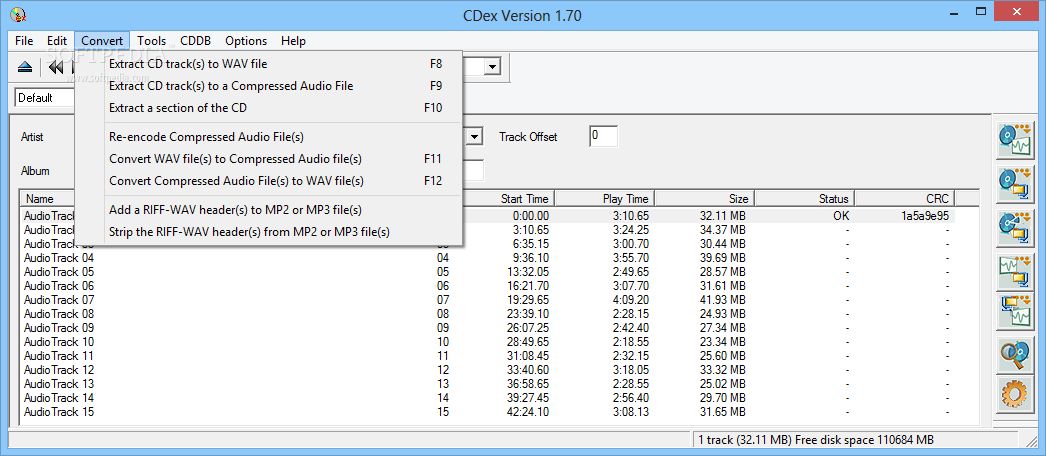
Task: Click the 23.34 MB size cell
Action: (x=721, y=341)
